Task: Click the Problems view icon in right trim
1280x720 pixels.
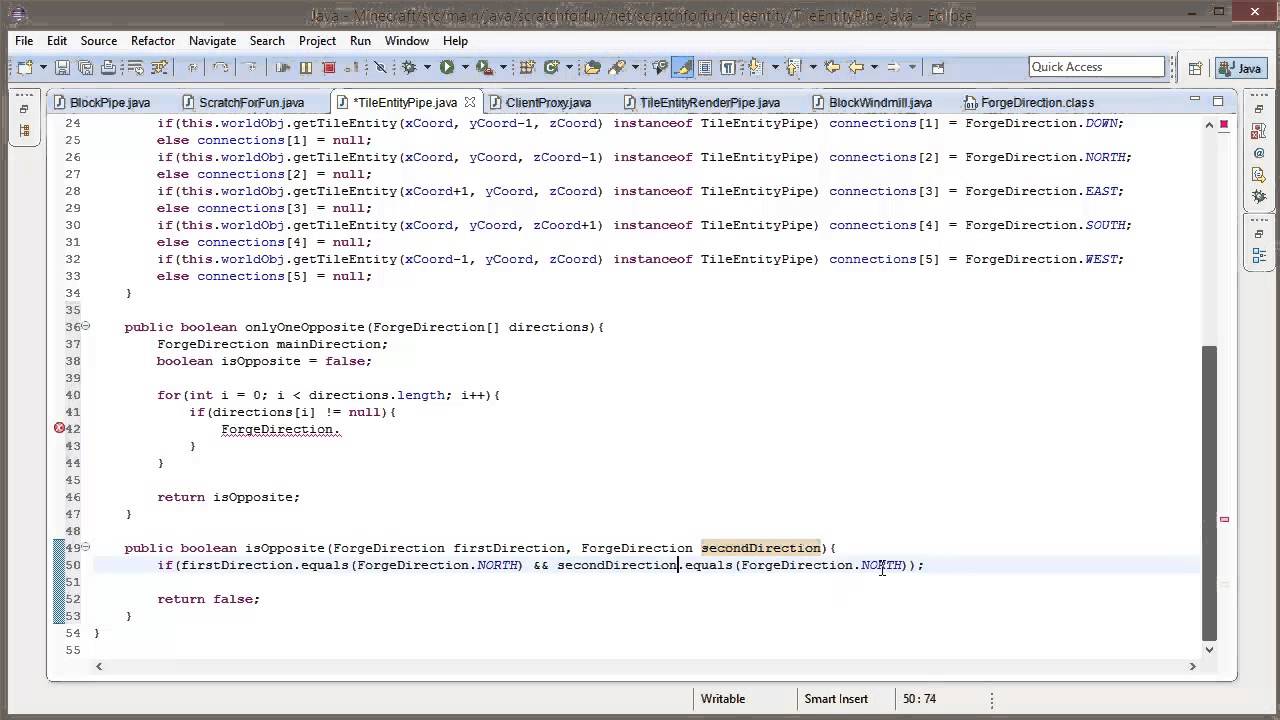Action: (x=1259, y=132)
